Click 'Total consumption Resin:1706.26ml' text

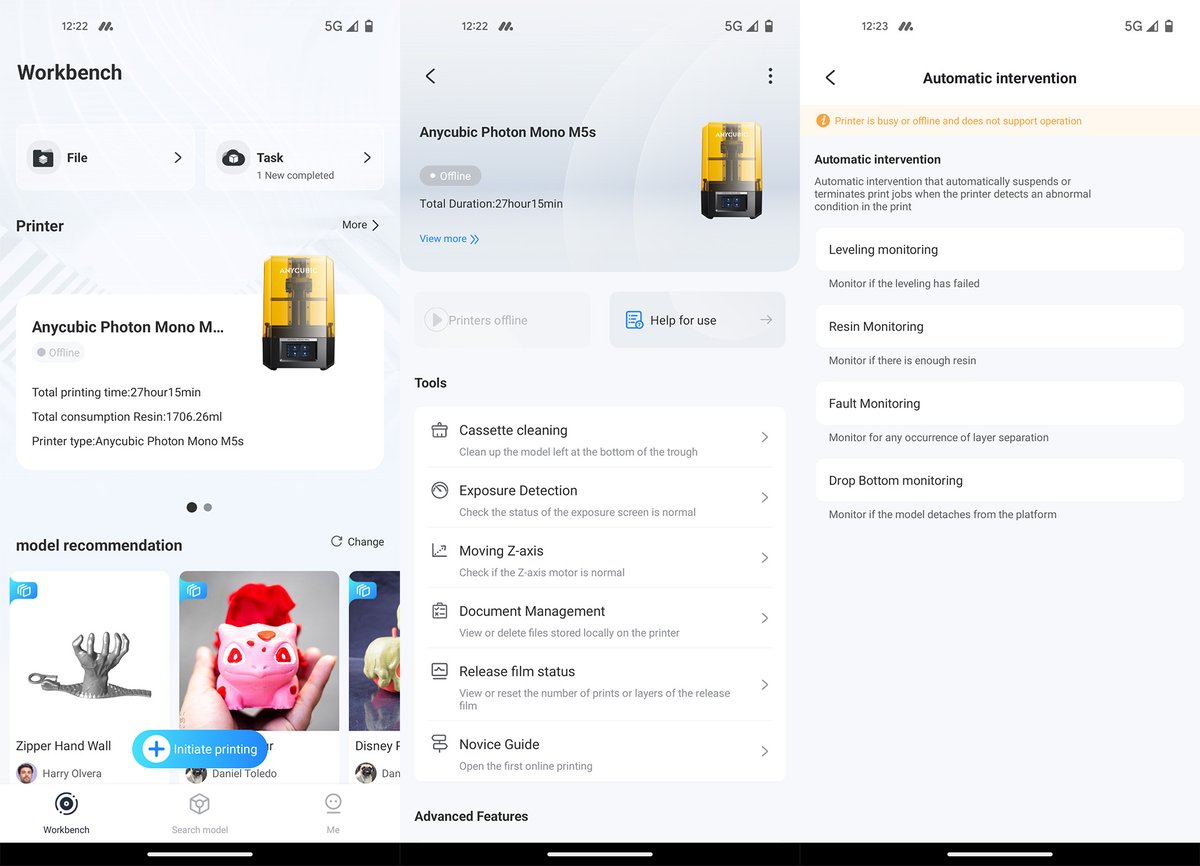(127, 417)
